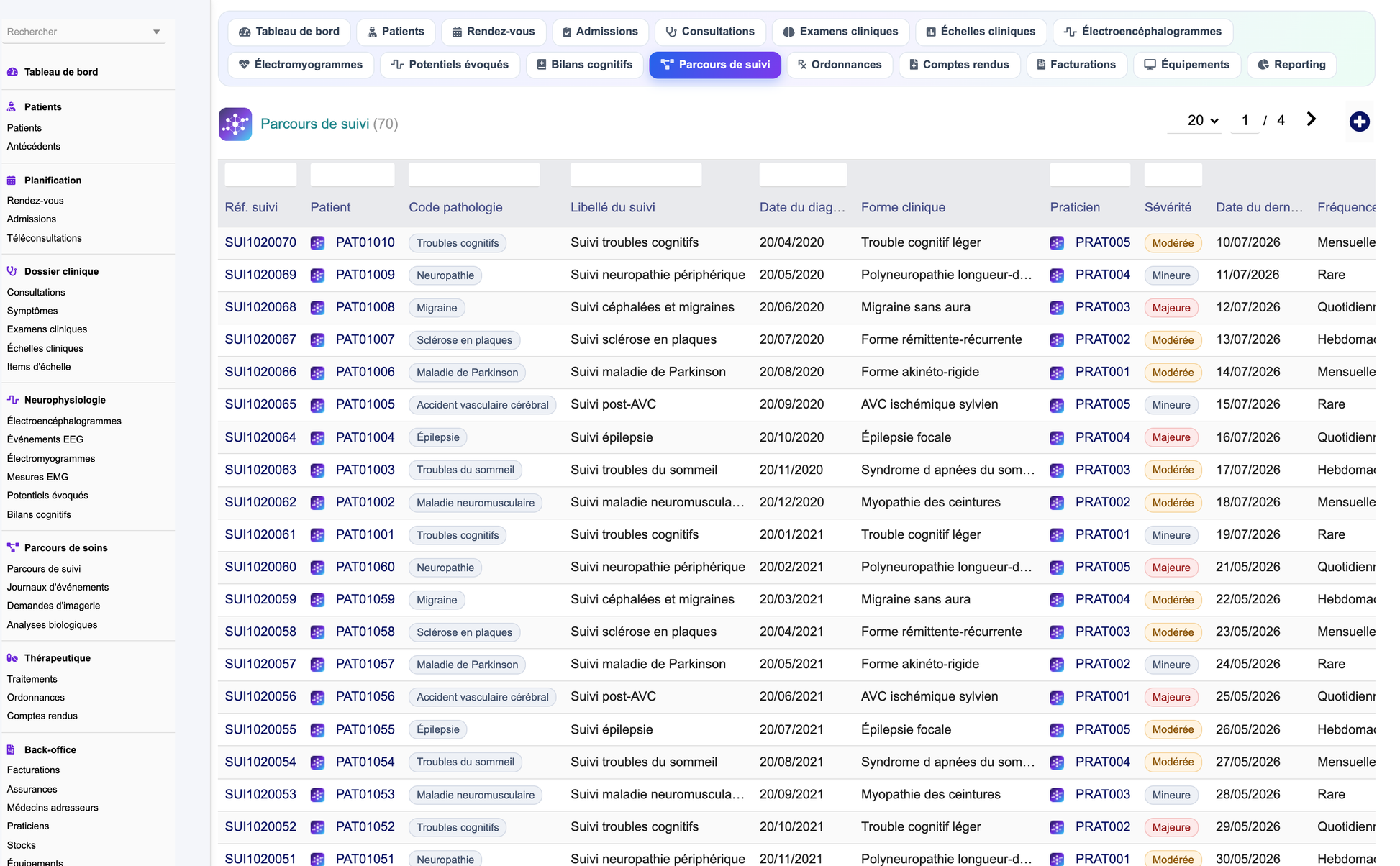Click Majeure badge in SUI1020068 row
Viewport: 1400px width, 866px height.
point(1171,308)
